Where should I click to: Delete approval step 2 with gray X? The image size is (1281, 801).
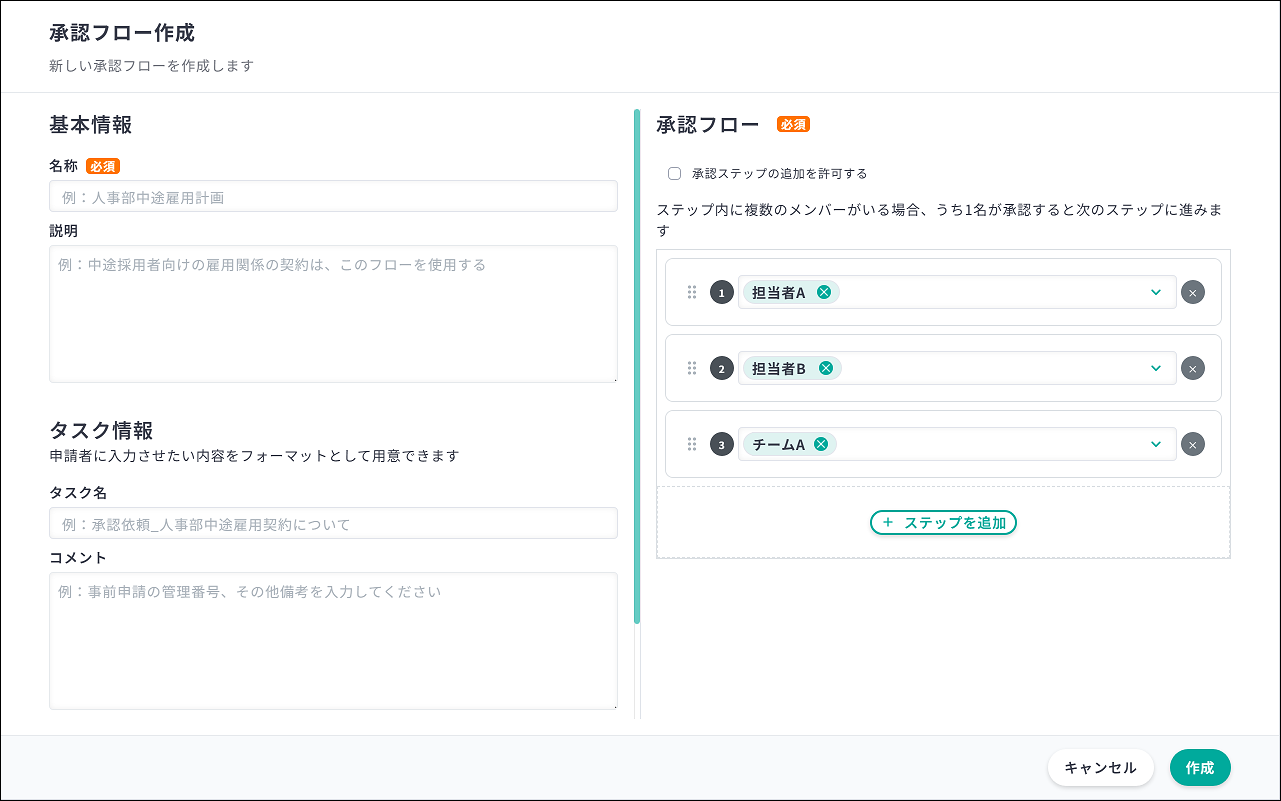click(1192, 368)
